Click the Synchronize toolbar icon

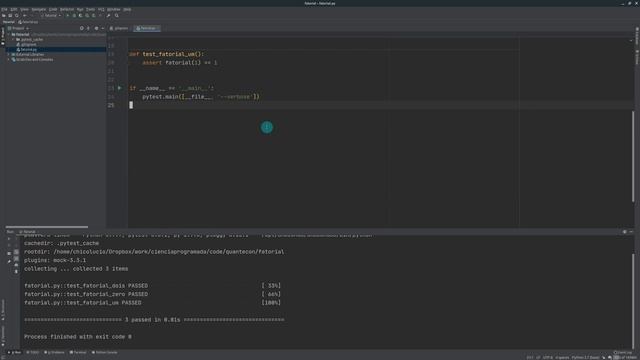click(17, 16)
